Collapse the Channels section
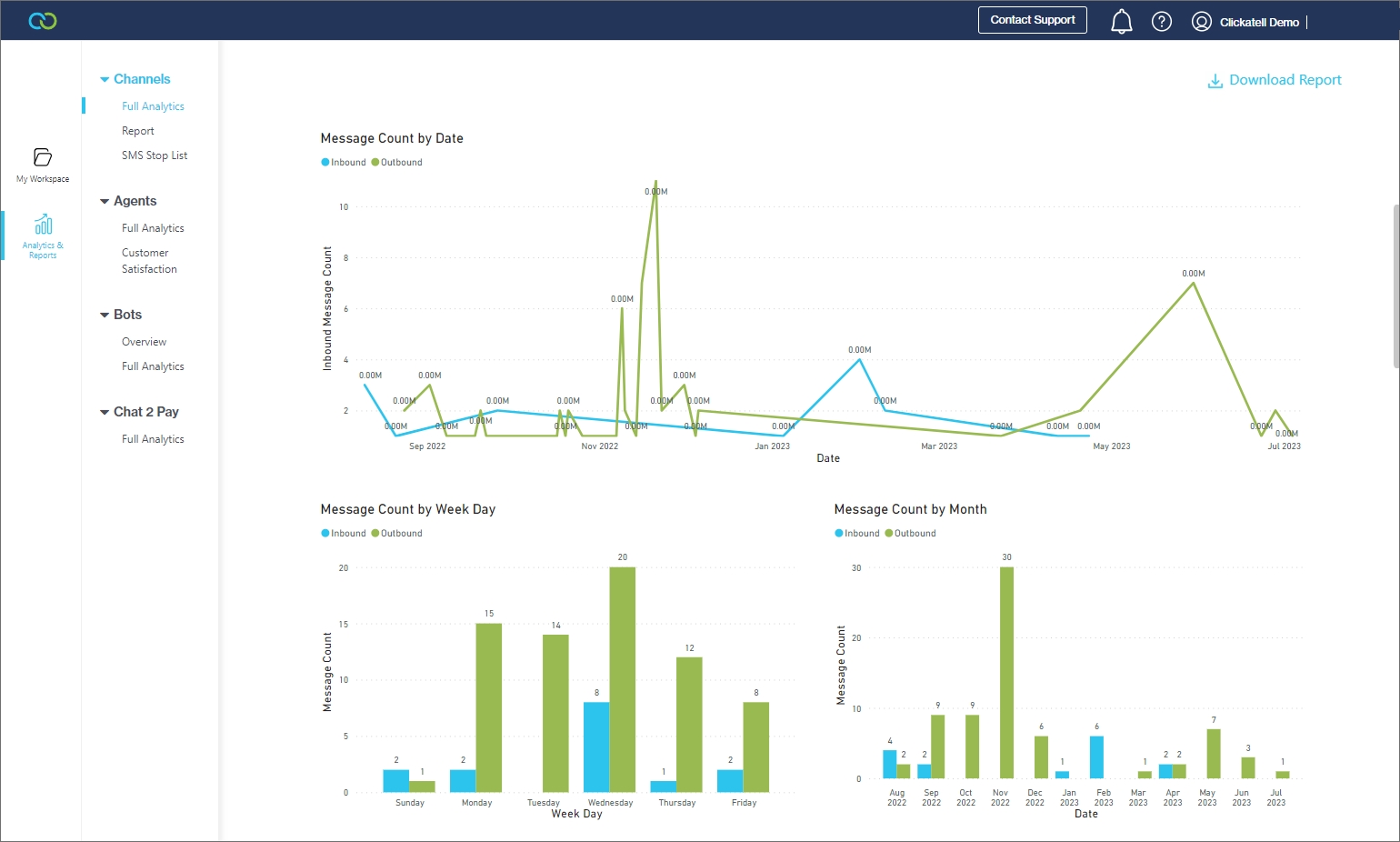 pos(105,80)
